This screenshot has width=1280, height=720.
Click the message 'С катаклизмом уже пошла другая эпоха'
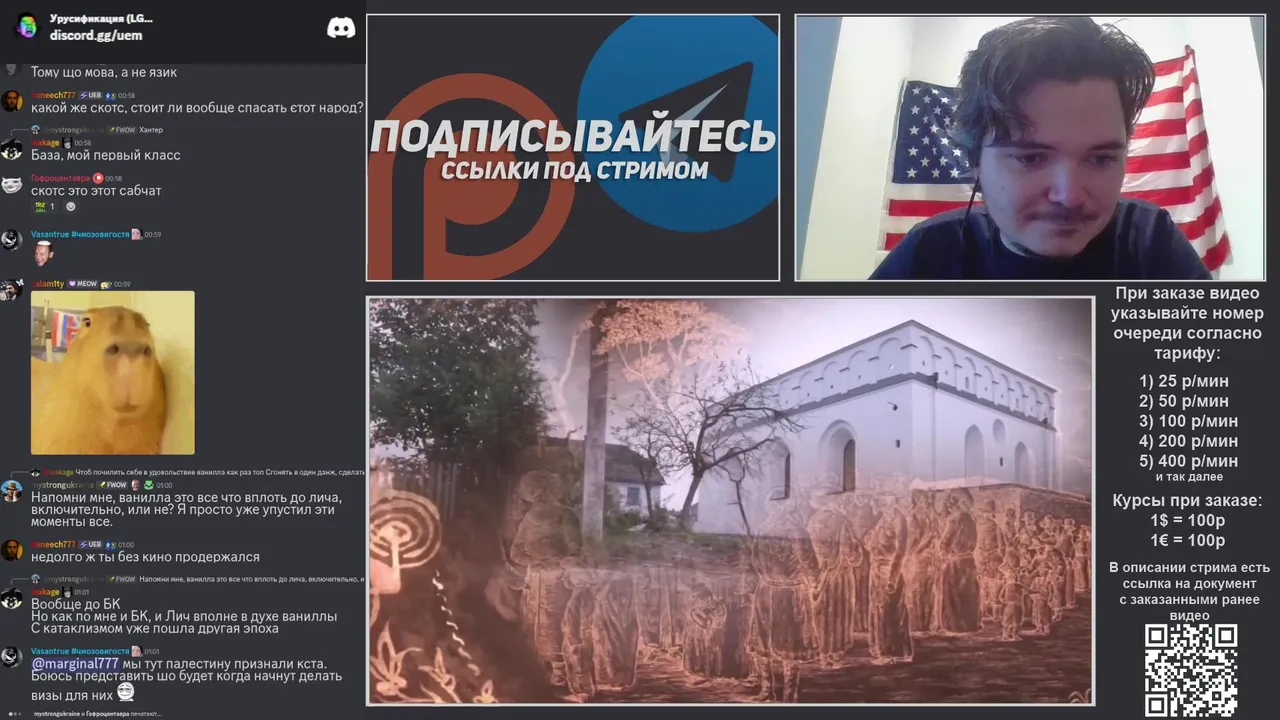point(155,629)
